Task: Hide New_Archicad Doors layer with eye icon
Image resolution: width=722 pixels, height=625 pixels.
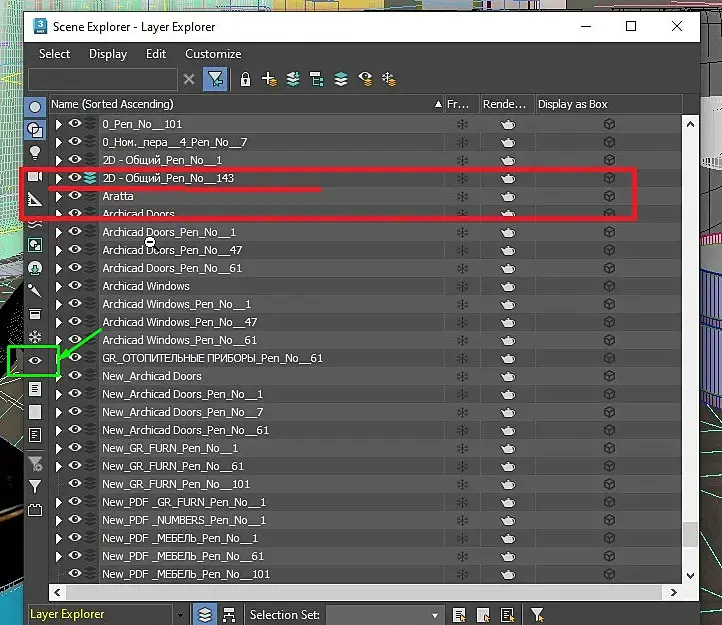Action: [75, 375]
